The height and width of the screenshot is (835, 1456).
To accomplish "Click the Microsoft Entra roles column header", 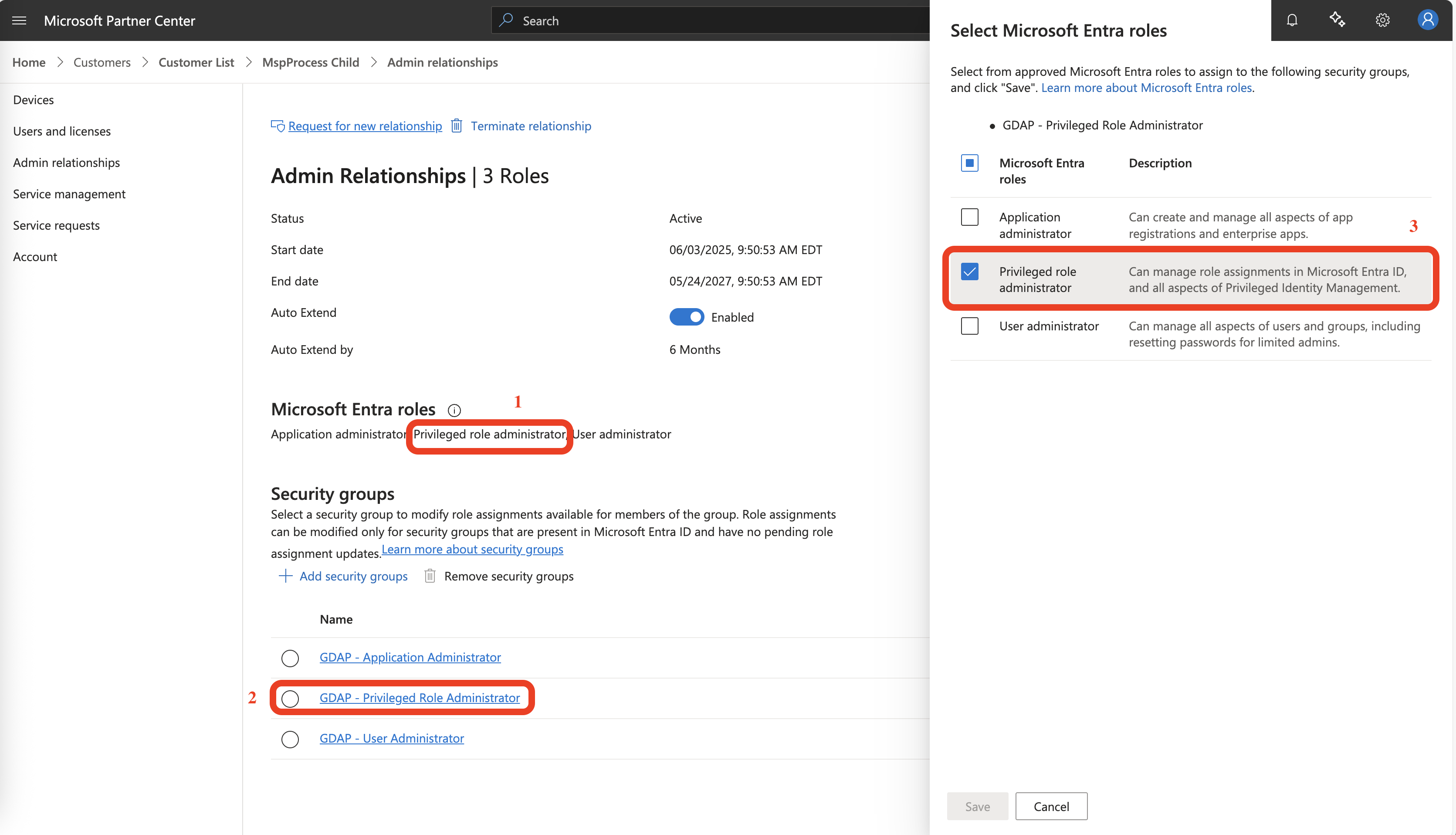I will [x=1042, y=171].
